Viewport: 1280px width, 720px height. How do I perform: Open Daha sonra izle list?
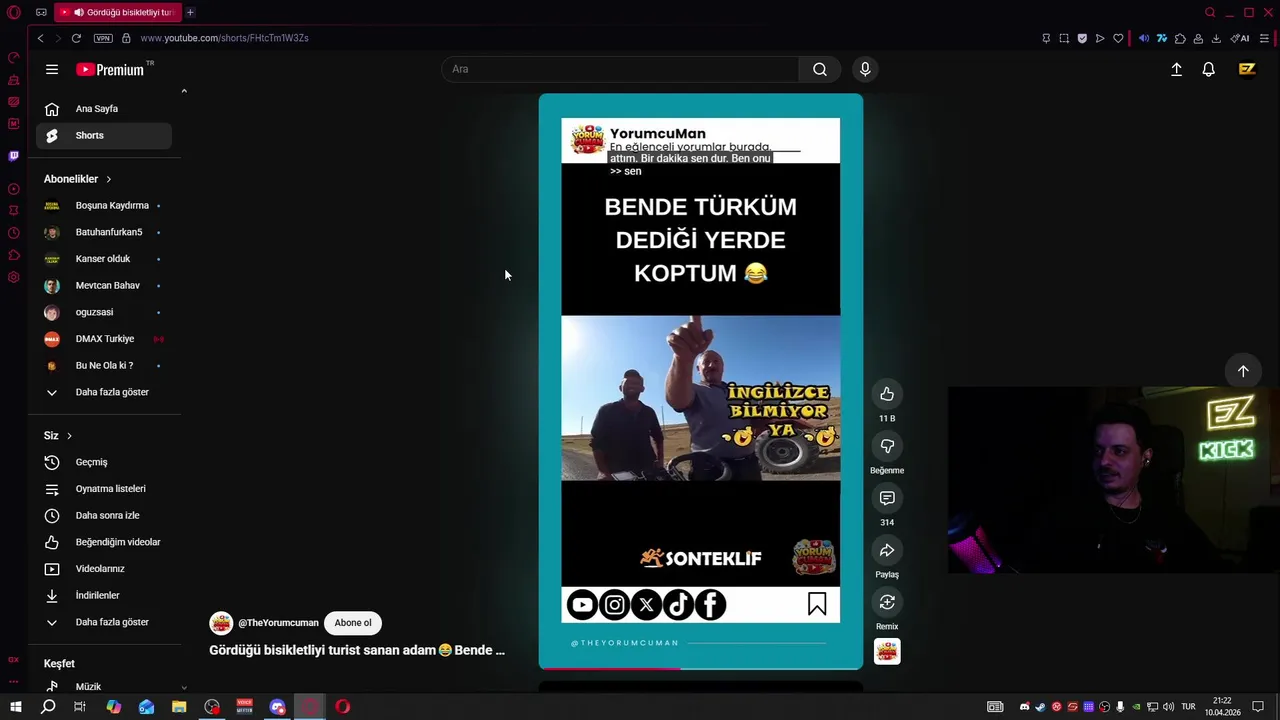[104, 516]
